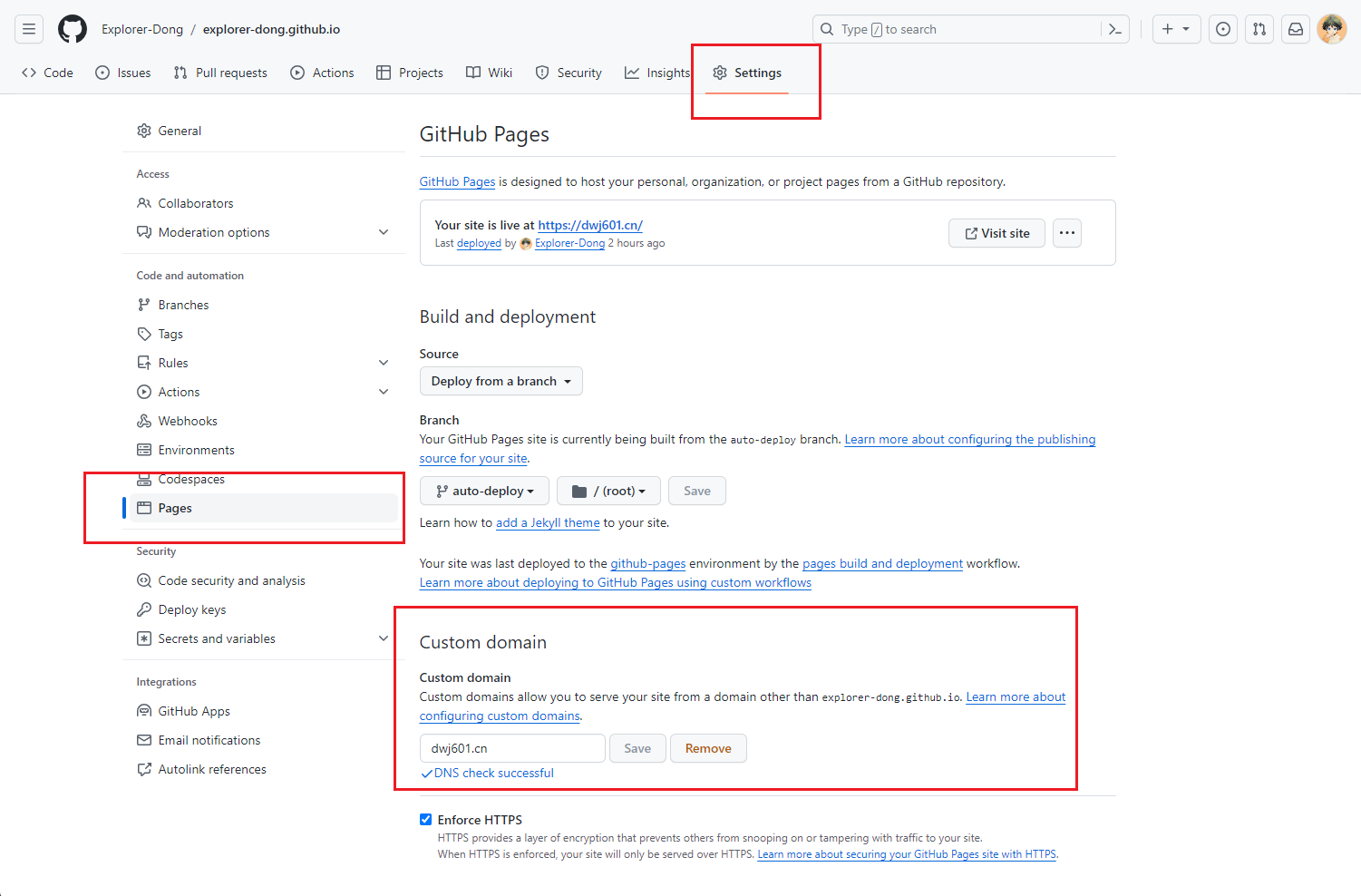Screen dimensions: 1361x896
Task: Open Email notifications settings
Action: point(263,740)
